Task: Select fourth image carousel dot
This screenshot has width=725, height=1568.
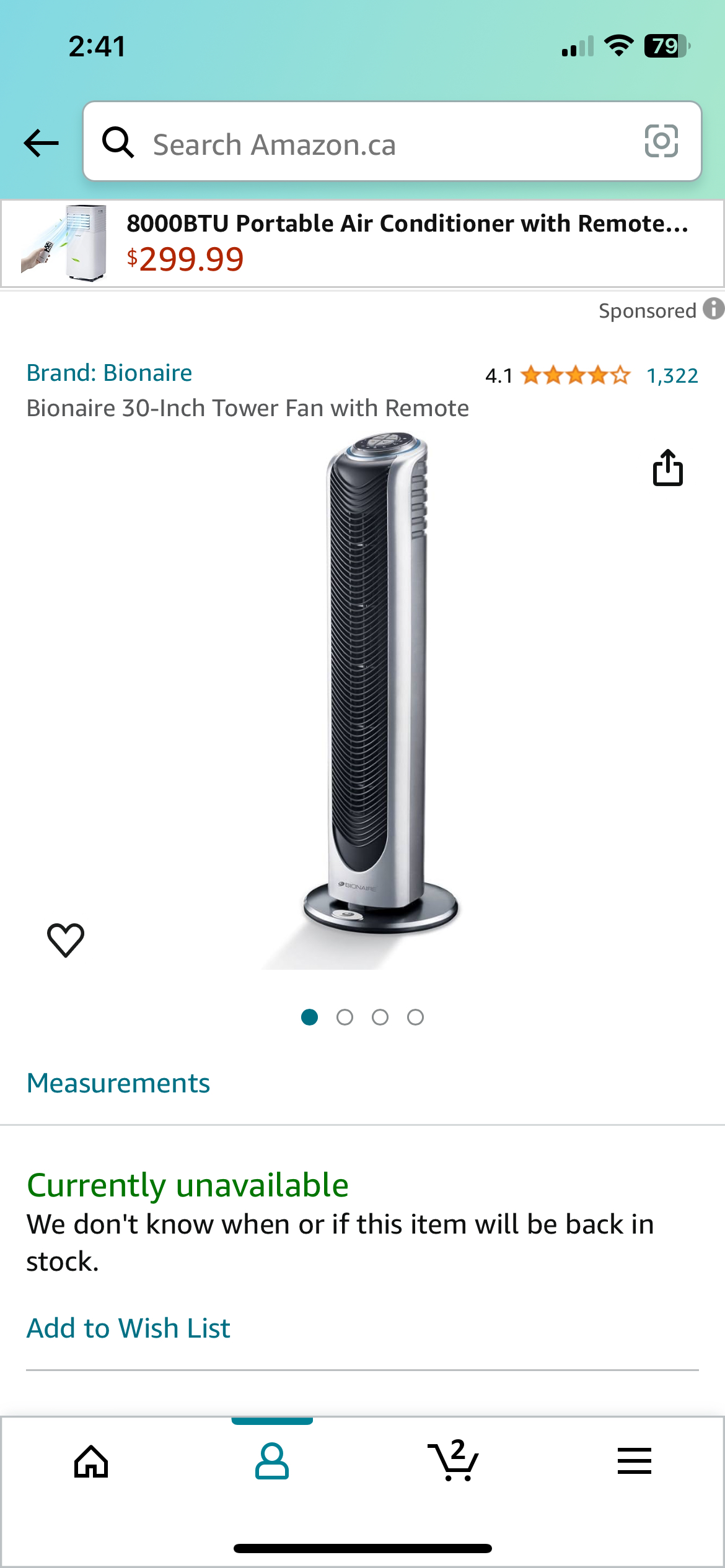Action: (x=416, y=1017)
